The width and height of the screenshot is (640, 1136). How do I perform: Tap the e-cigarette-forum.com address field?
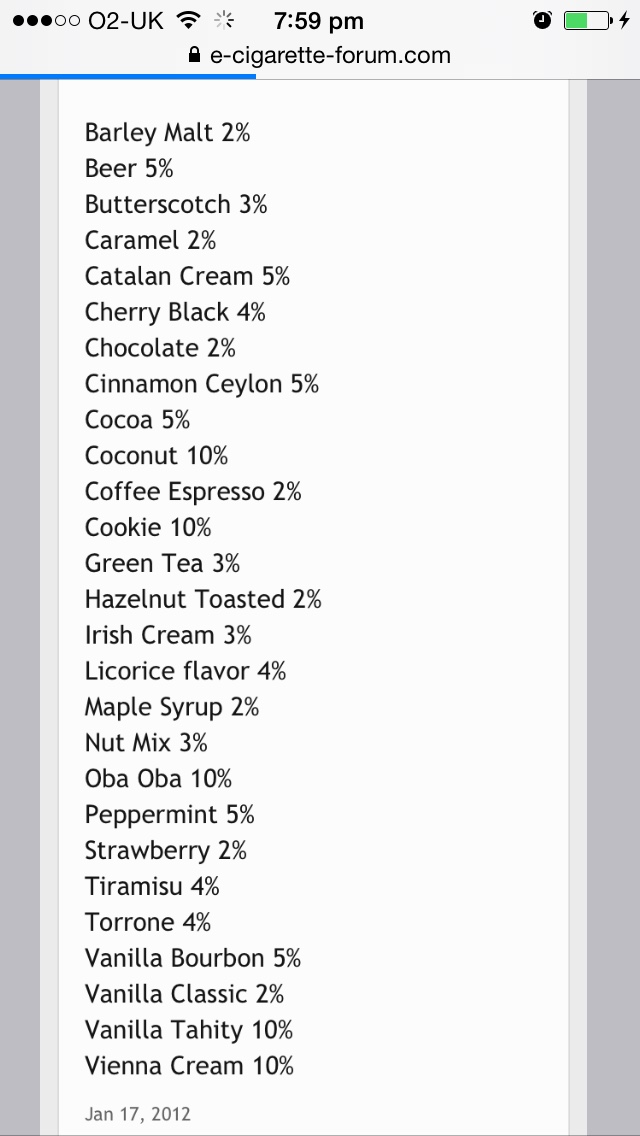pos(330,56)
